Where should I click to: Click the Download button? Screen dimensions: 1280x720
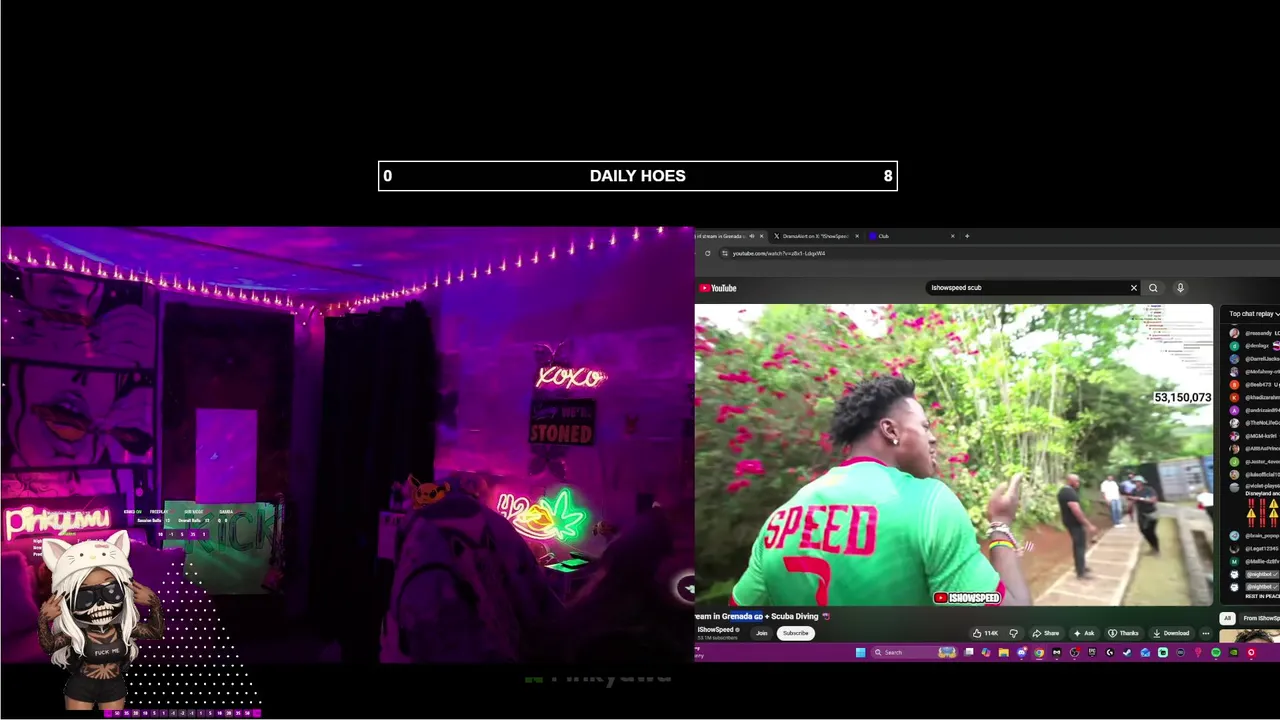1171,633
